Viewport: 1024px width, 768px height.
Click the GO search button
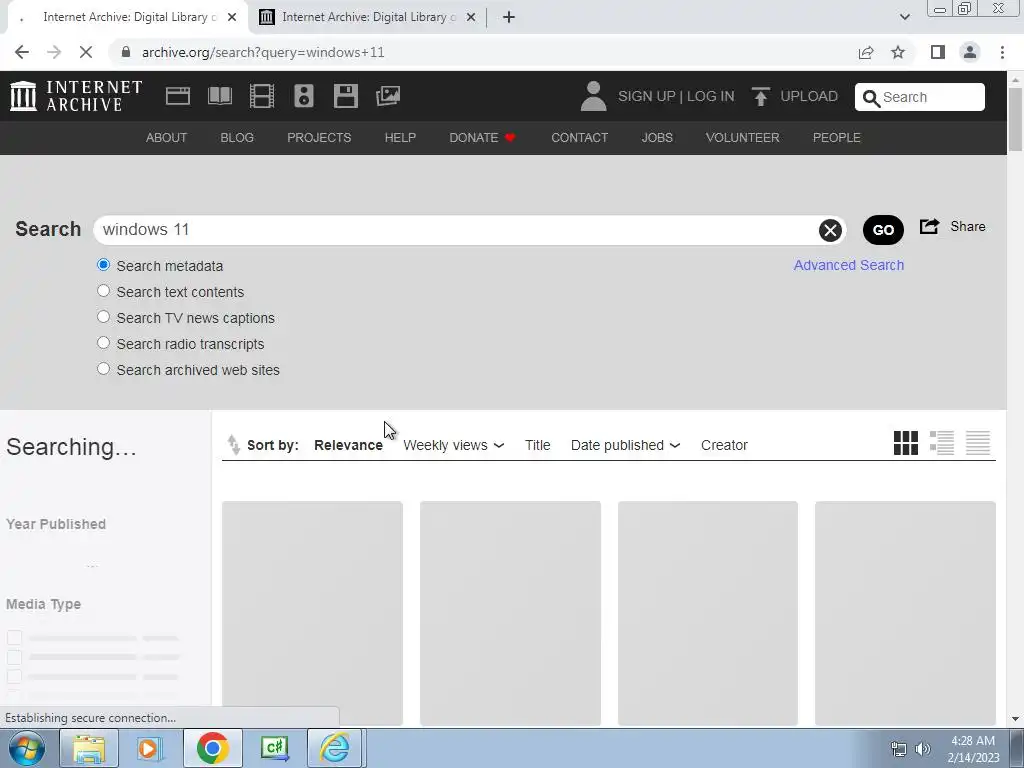click(x=883, y=230)
